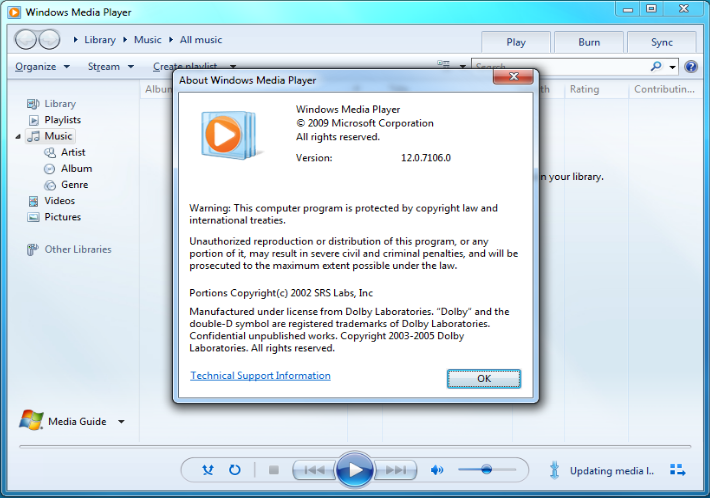This screenshot has width=710, height=498.
Task: Turn shuffle on in playback controls
Action: point(208,470)
